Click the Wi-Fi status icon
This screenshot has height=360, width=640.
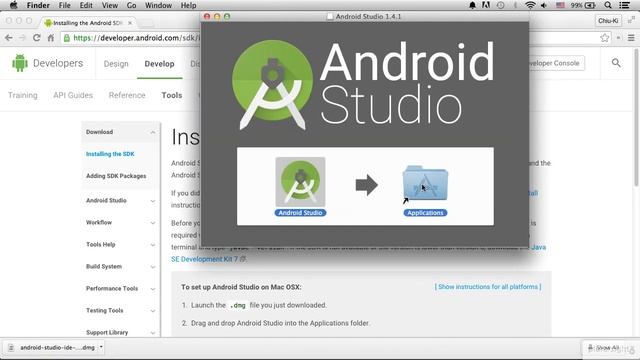(x=530, y=5)
